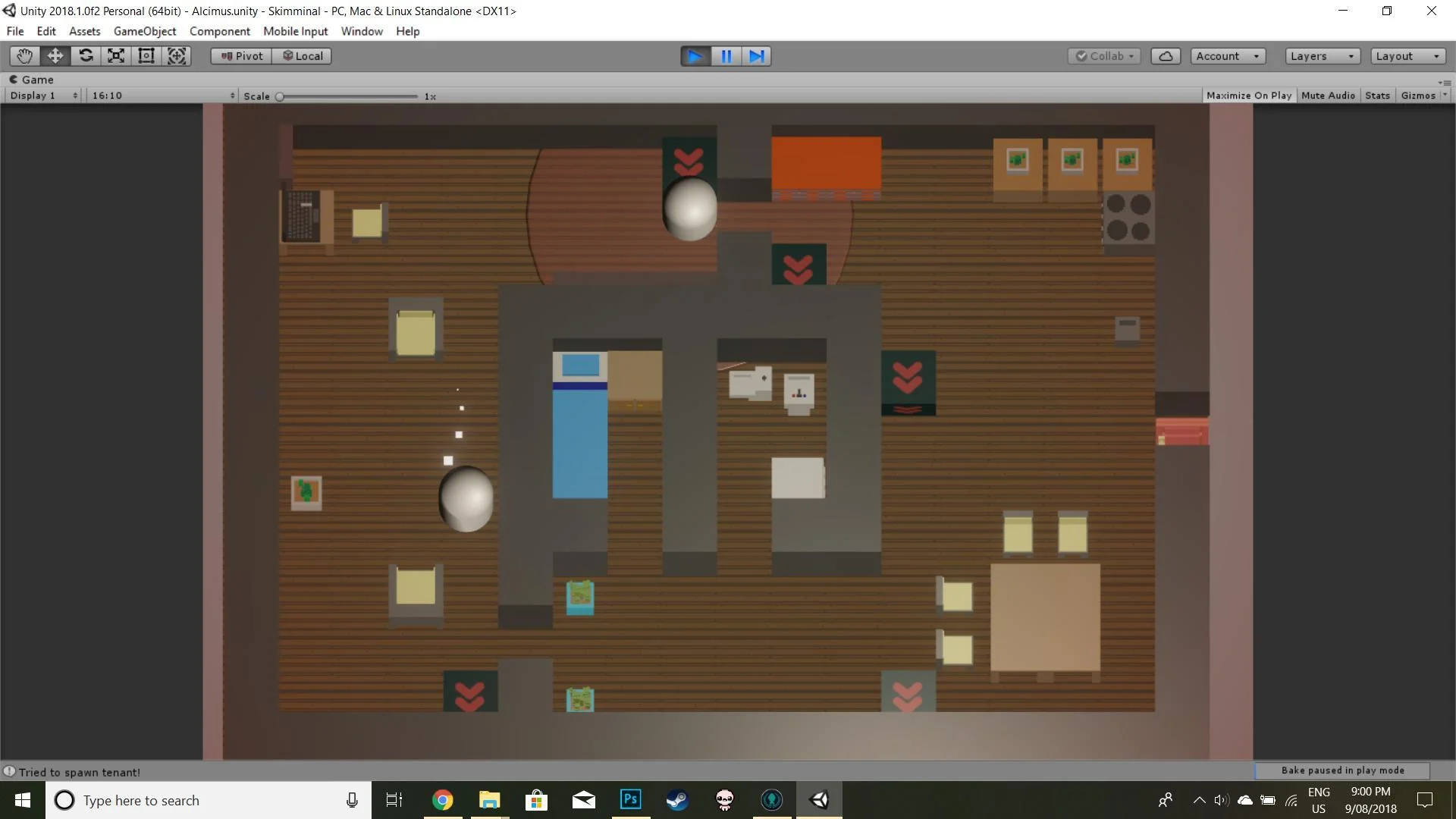The height and width of the screenshot is (819, 1456).
Task: Open the Mobile Input menu
Action: point(295,31)
